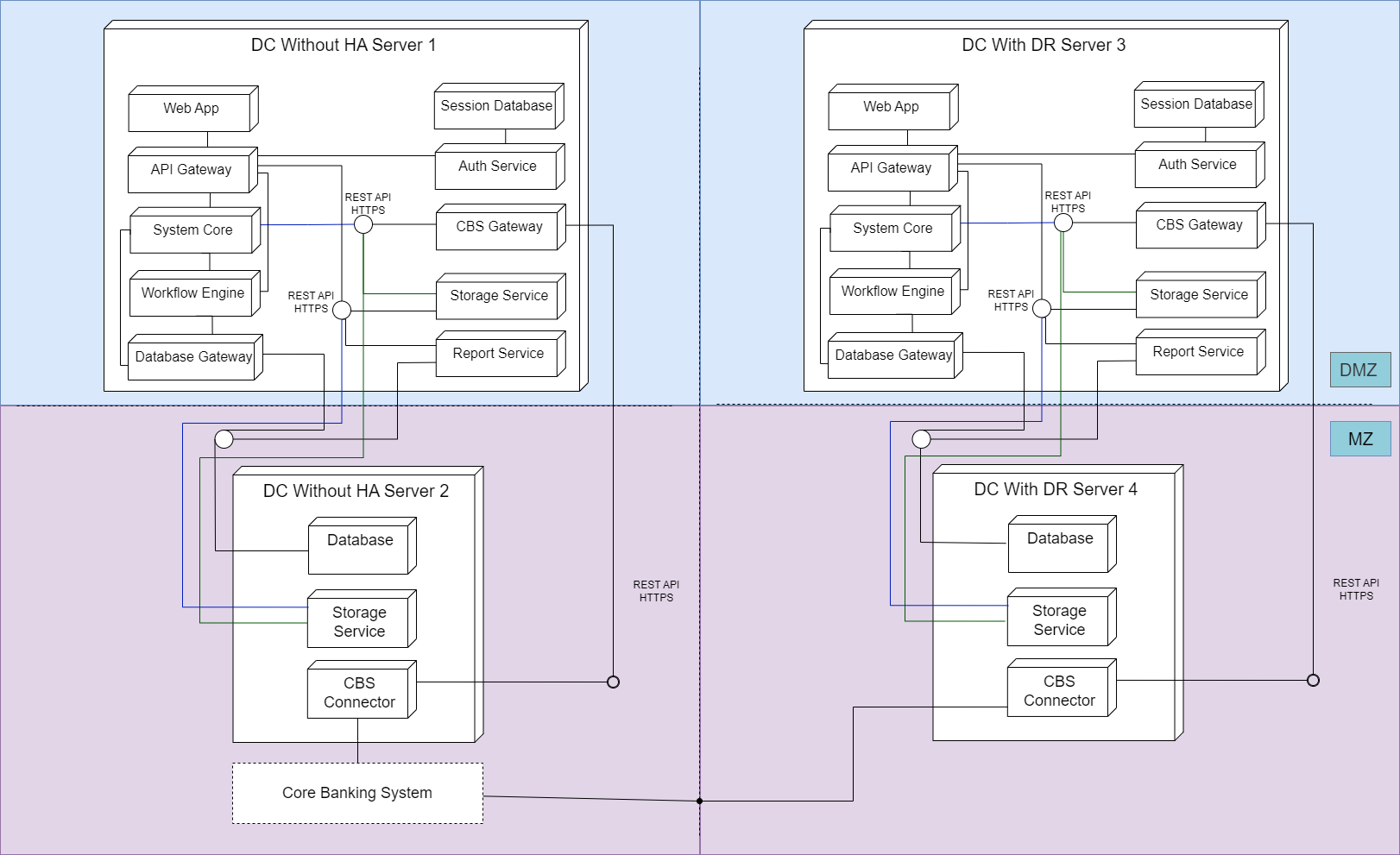Select the Storage Service node in Server 4
Screen dimensions: 1400x855
[1063, 617]
